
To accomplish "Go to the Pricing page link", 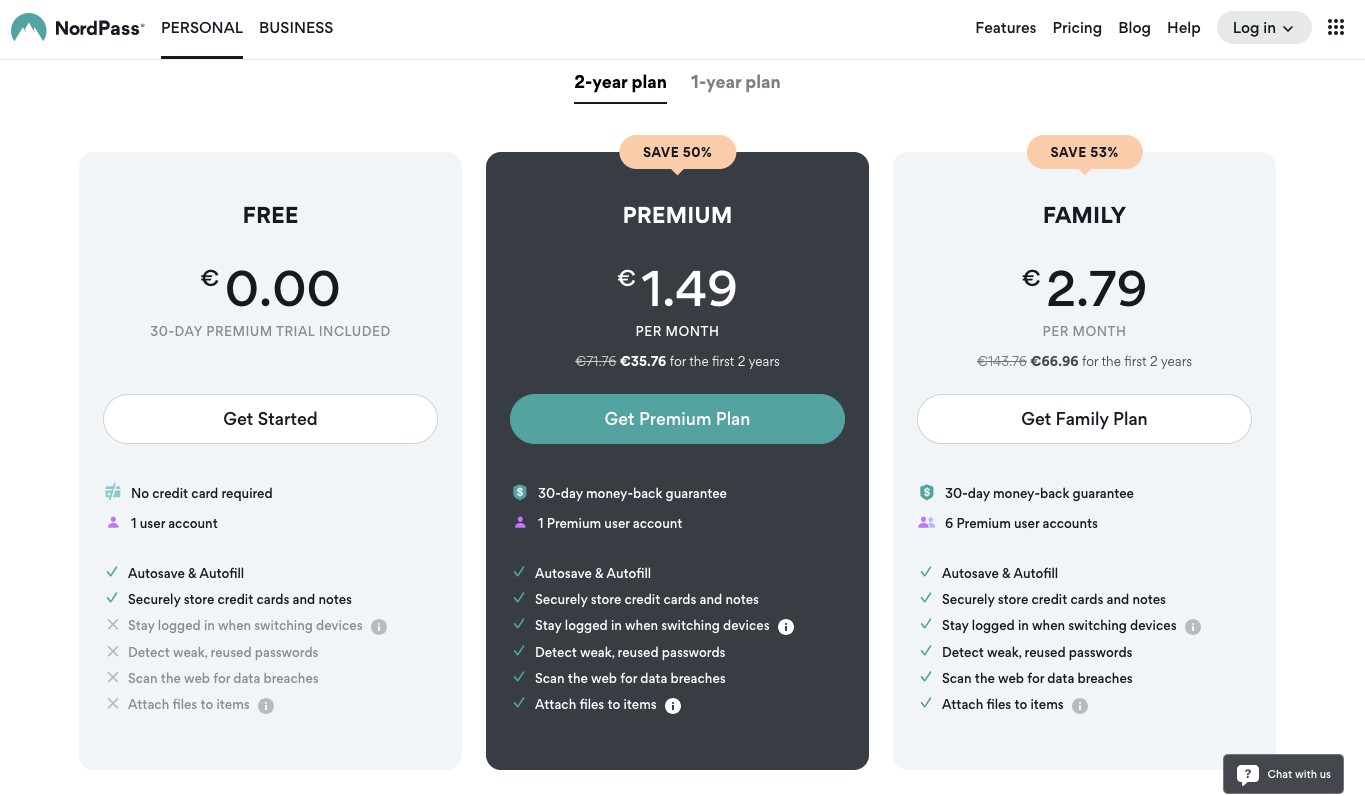I will coord(1077,28).
